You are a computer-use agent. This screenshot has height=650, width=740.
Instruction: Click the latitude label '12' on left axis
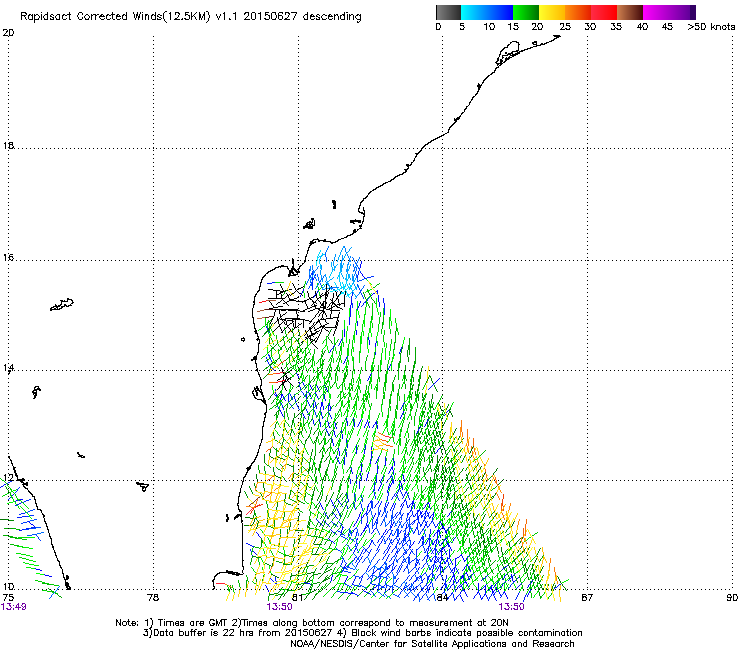8,478
